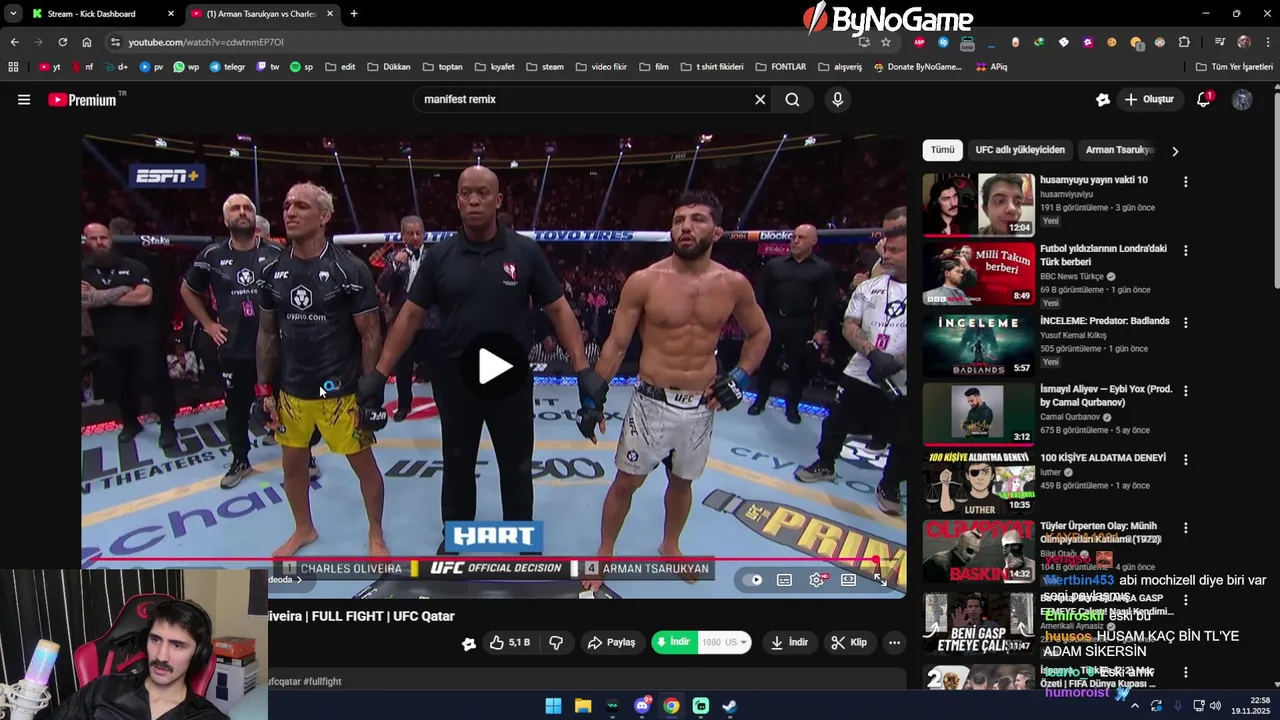1280x720 pixels.
Task: Click the YouTube Premium logo
Action: pos(82,100)
